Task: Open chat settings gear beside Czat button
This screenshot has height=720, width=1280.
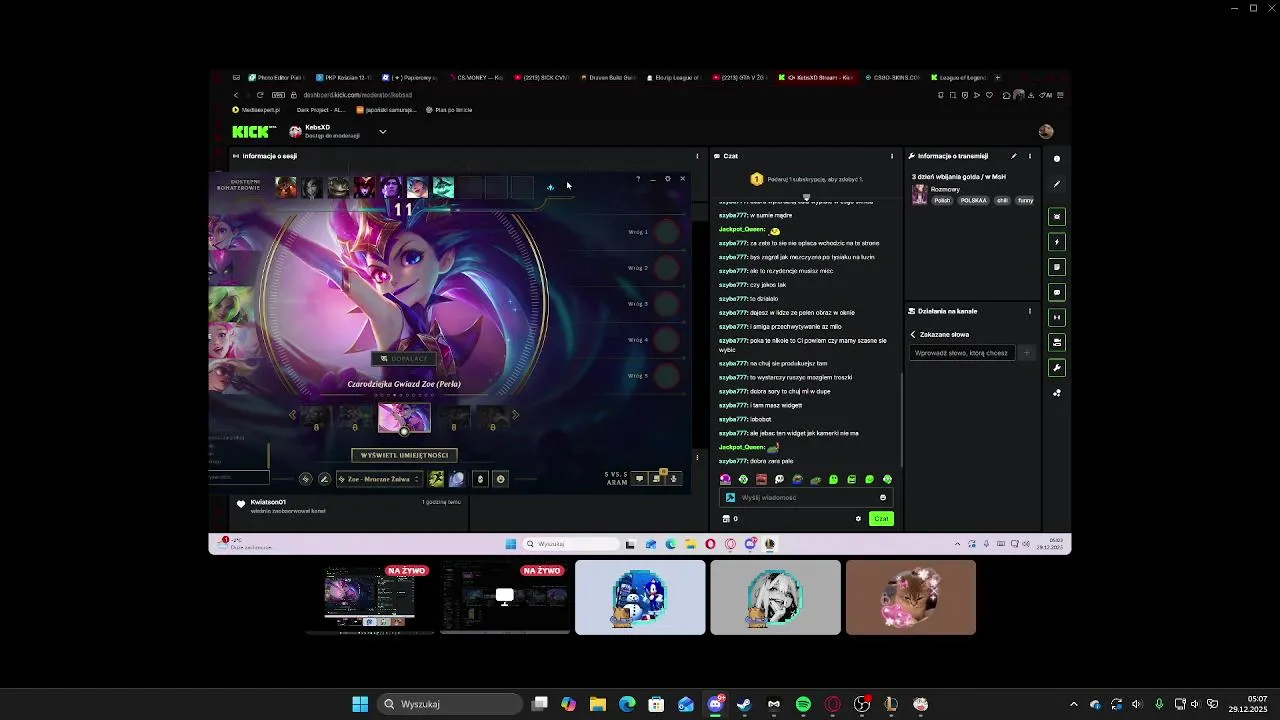Action: (858, 518)
